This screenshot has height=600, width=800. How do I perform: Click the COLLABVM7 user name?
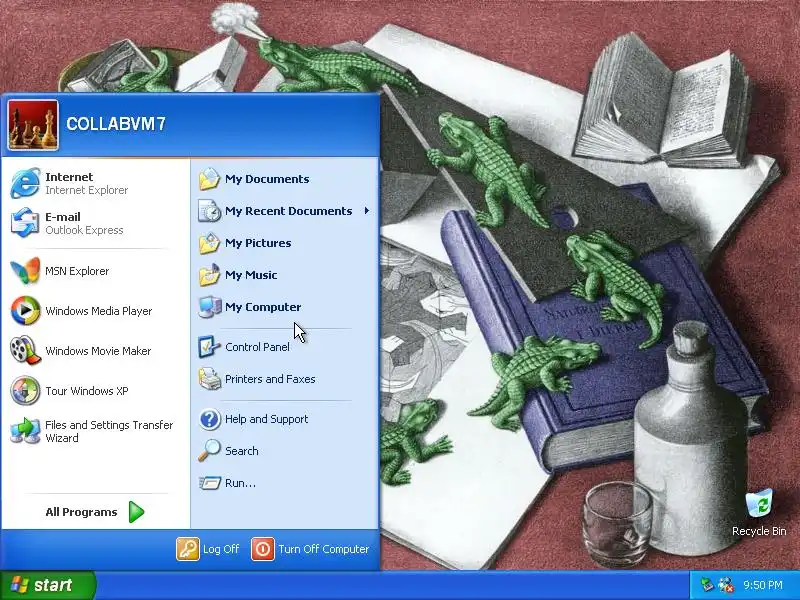(x=116, y=124)
